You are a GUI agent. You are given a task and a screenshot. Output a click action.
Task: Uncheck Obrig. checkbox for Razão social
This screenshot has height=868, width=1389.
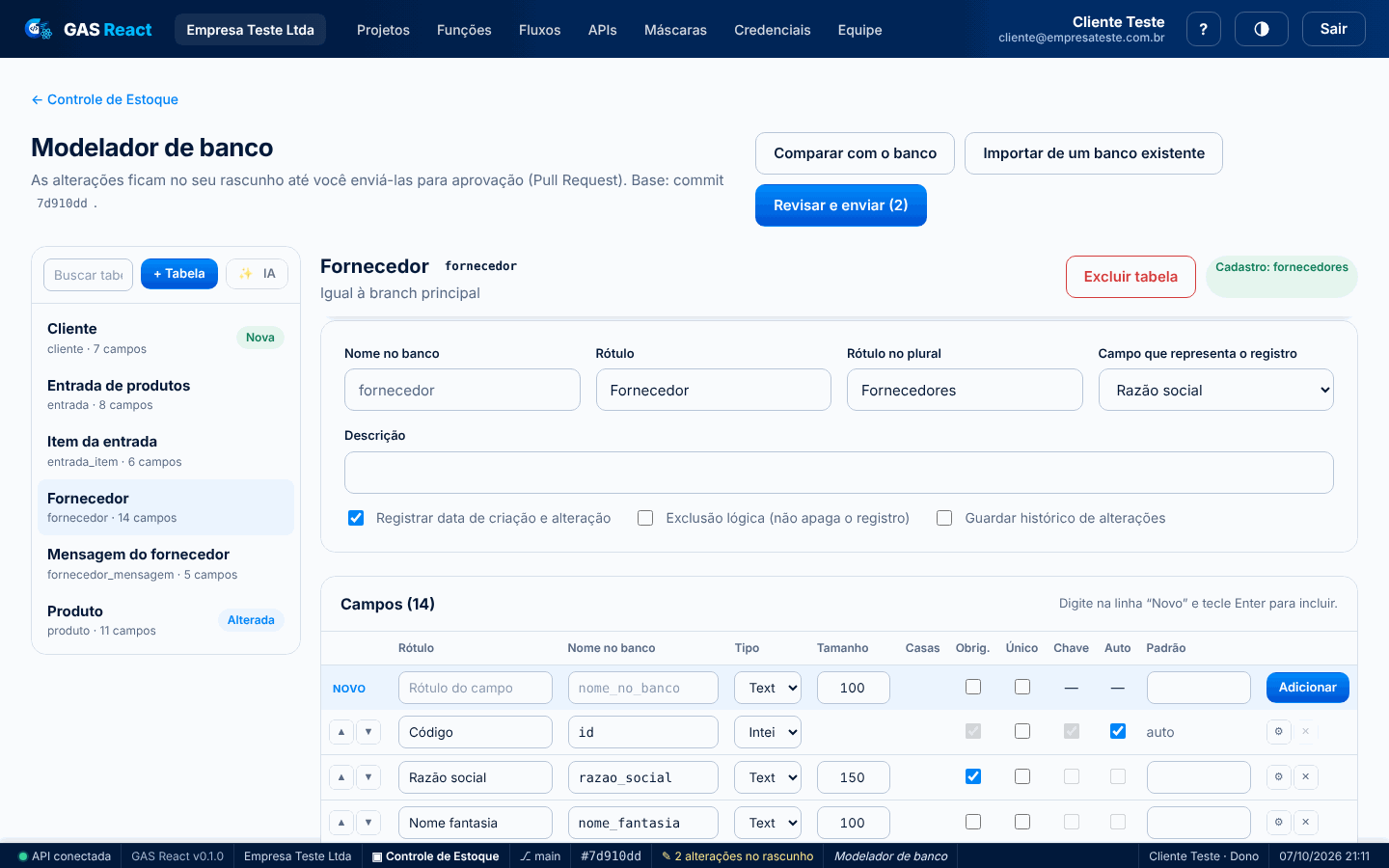(973, 776)
